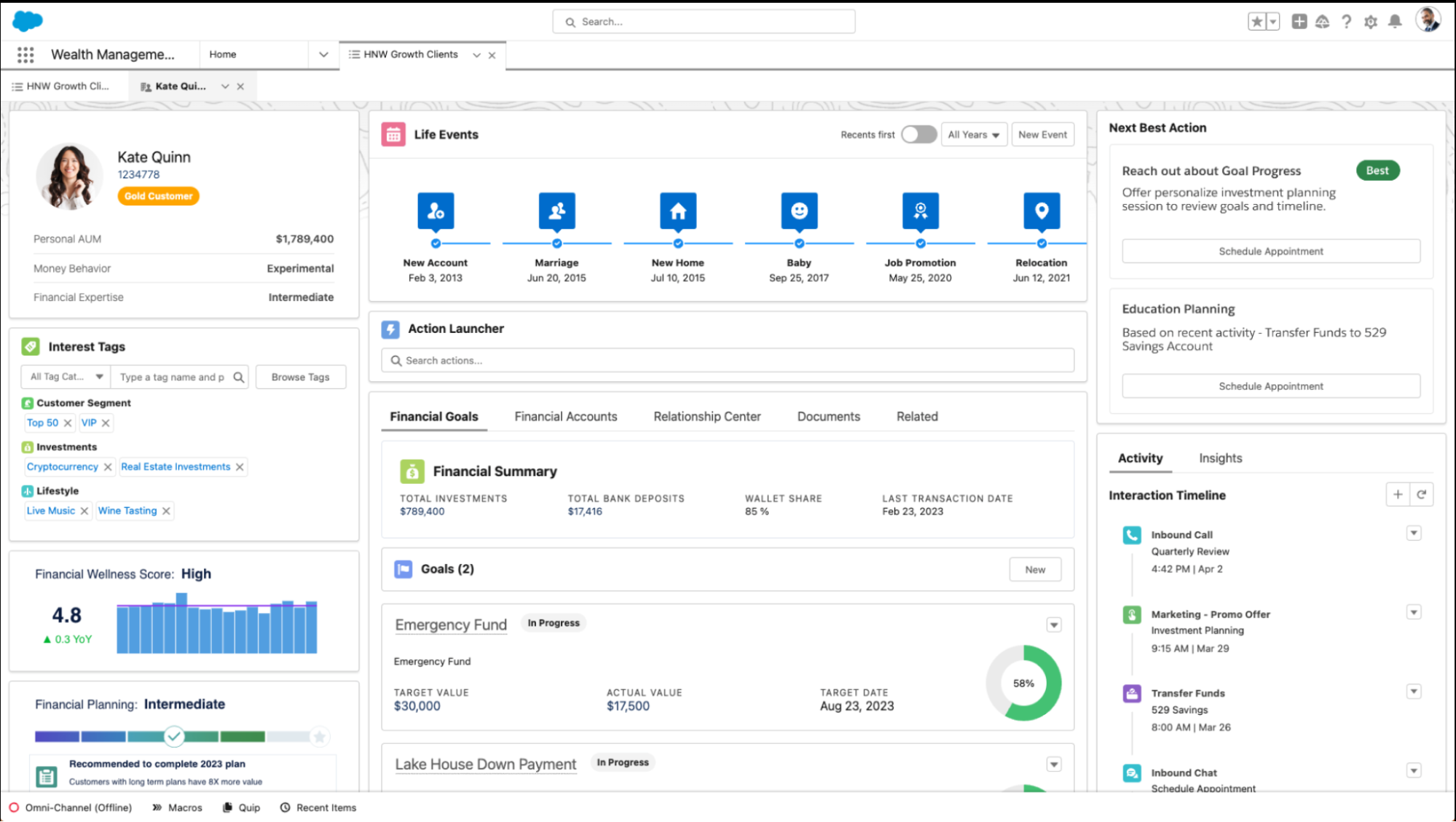
Task: Open the Action Launcher lightning icon
Action: tap(391, 329)
